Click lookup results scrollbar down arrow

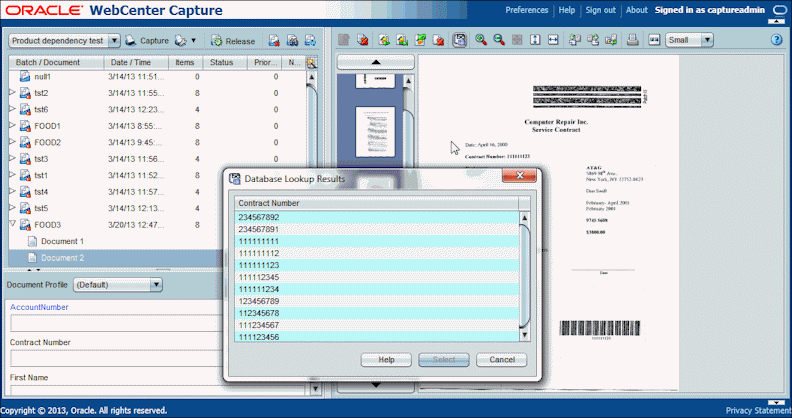[524, 335]
